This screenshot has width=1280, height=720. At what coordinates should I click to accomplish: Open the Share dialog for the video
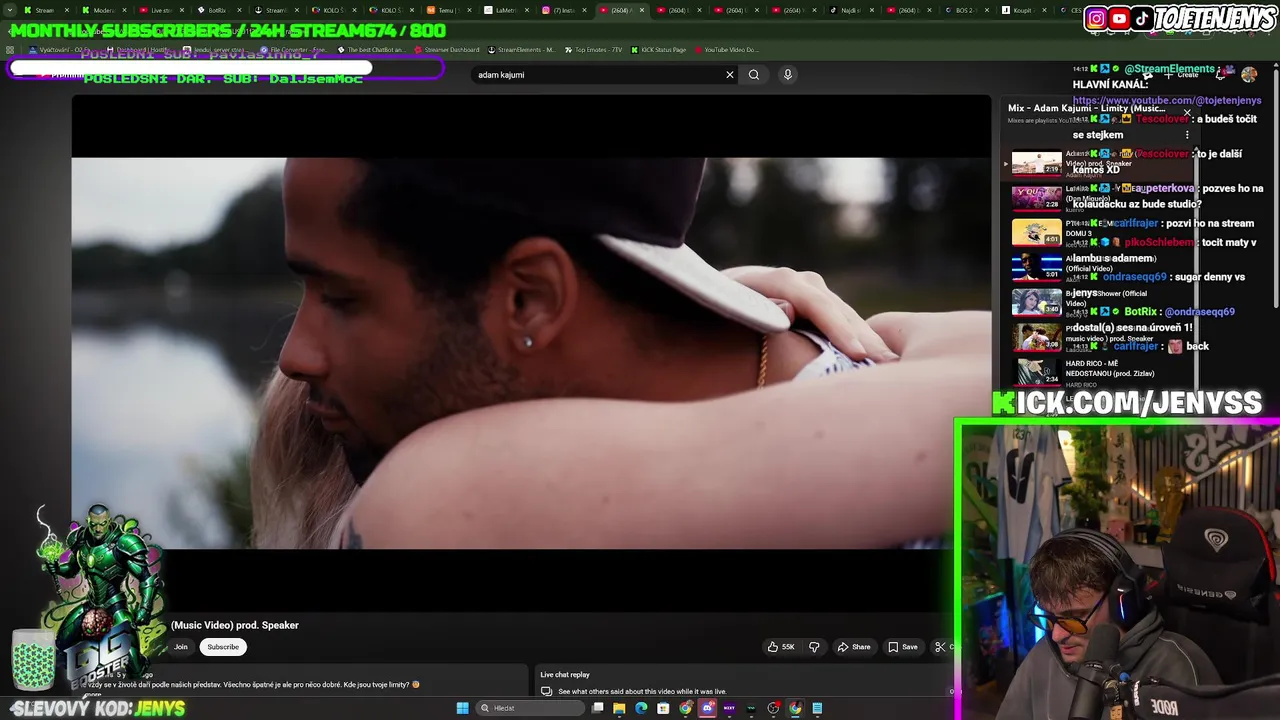[x=854, y=647]
